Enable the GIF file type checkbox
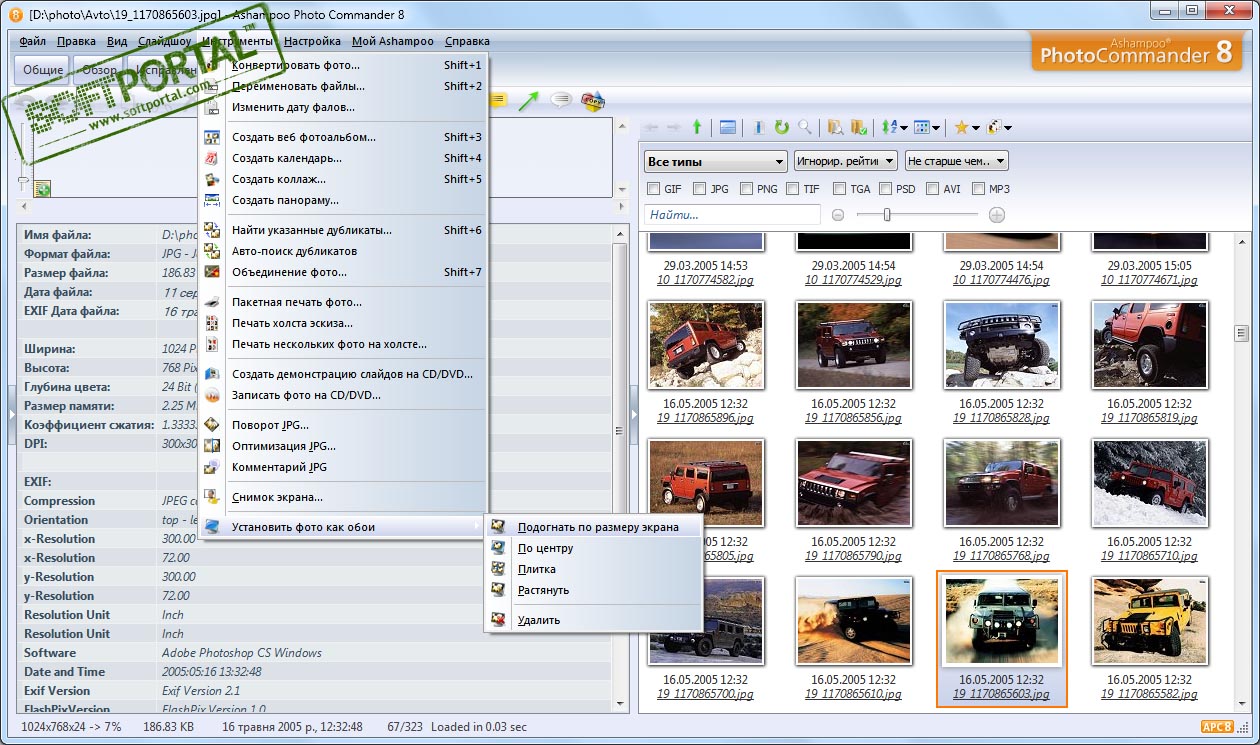 (654, 188)
